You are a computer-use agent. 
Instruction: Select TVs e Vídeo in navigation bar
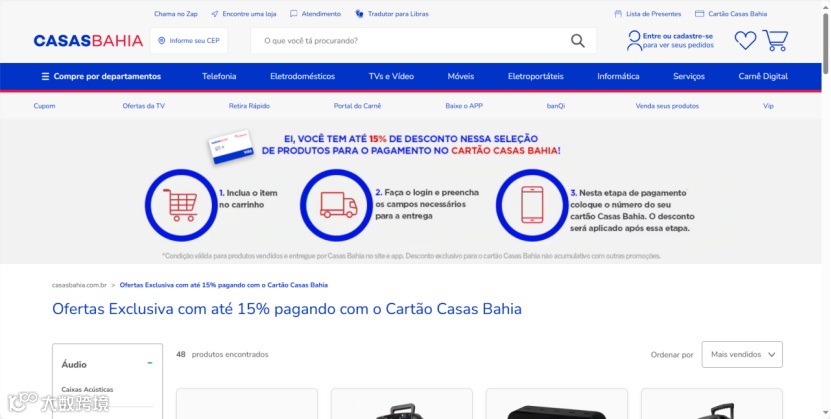coord(391,76)
